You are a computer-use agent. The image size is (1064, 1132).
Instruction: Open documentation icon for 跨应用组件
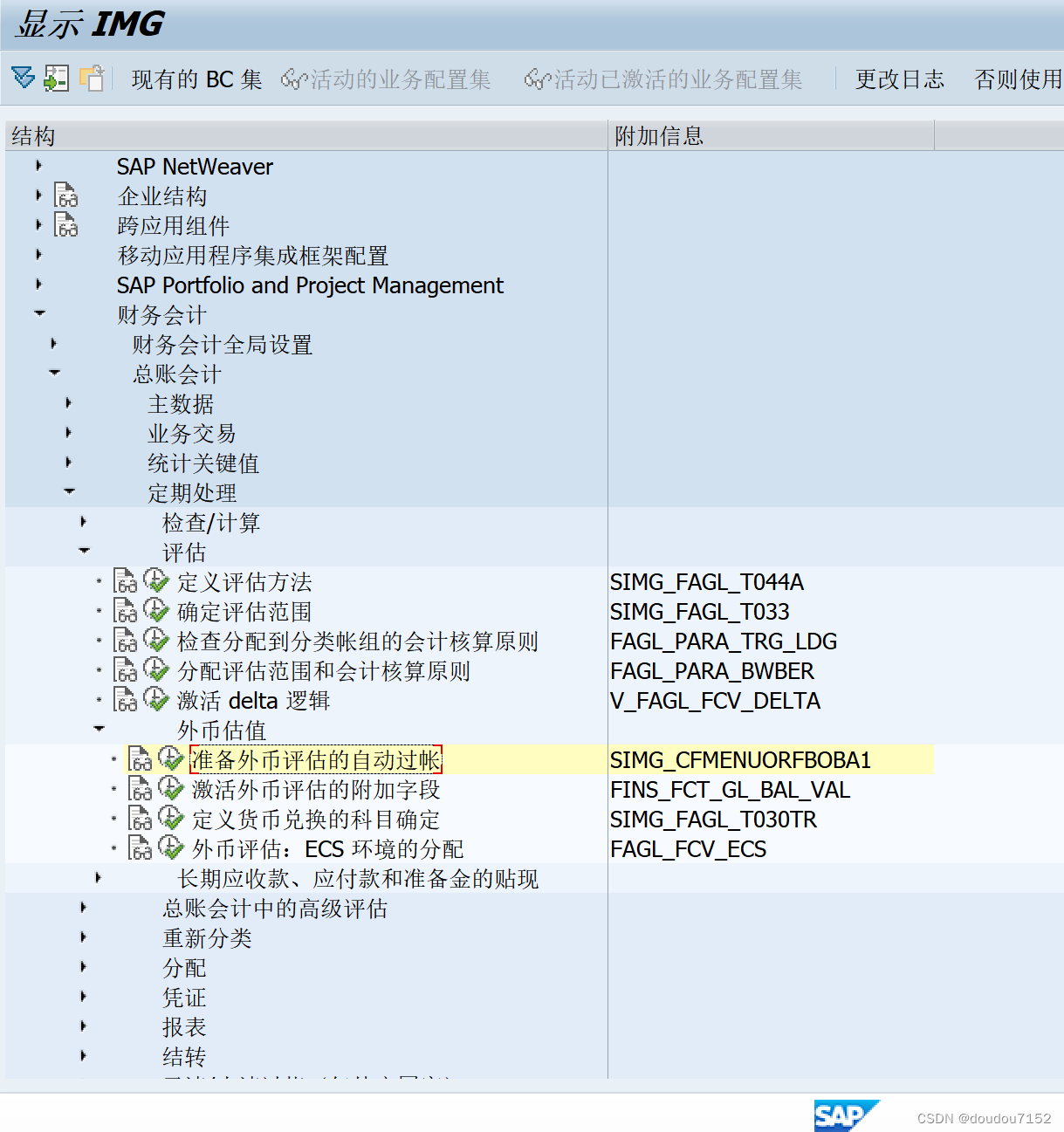pyautogui.click(x=66, y=225)
